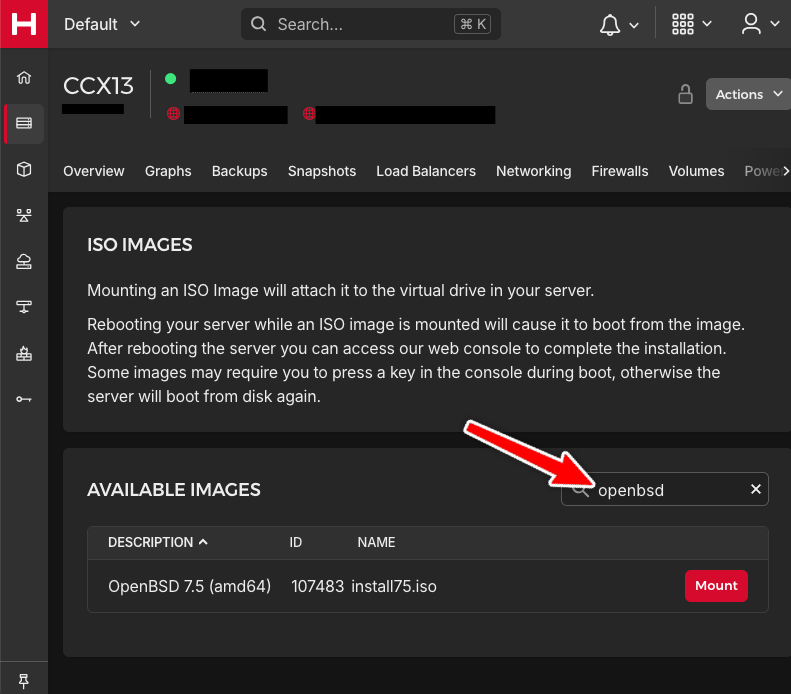Focus the top Search field
The image size is (791, 694).
371,24
